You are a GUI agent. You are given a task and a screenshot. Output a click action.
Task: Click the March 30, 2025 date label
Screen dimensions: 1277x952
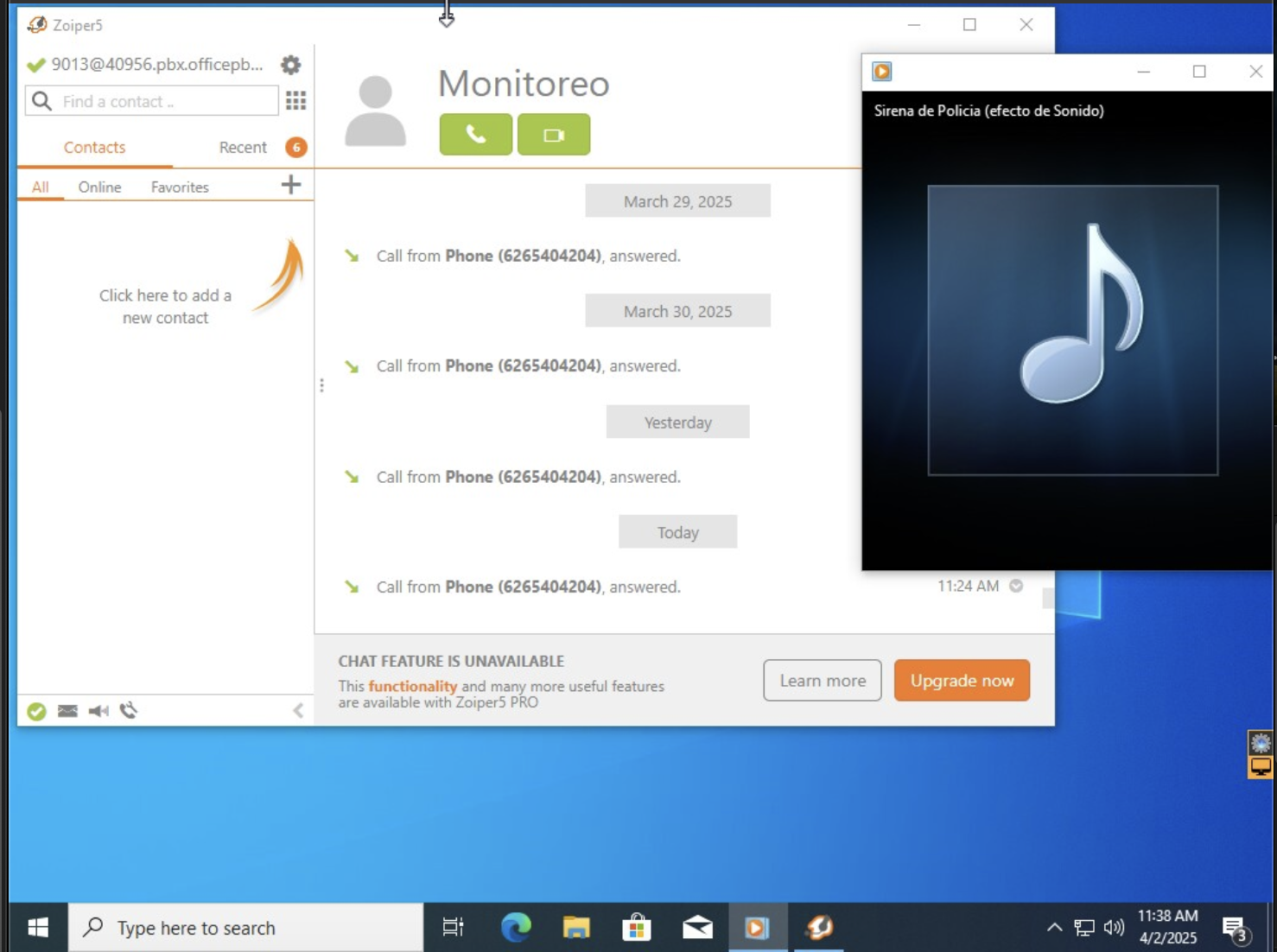click(677, 311)
